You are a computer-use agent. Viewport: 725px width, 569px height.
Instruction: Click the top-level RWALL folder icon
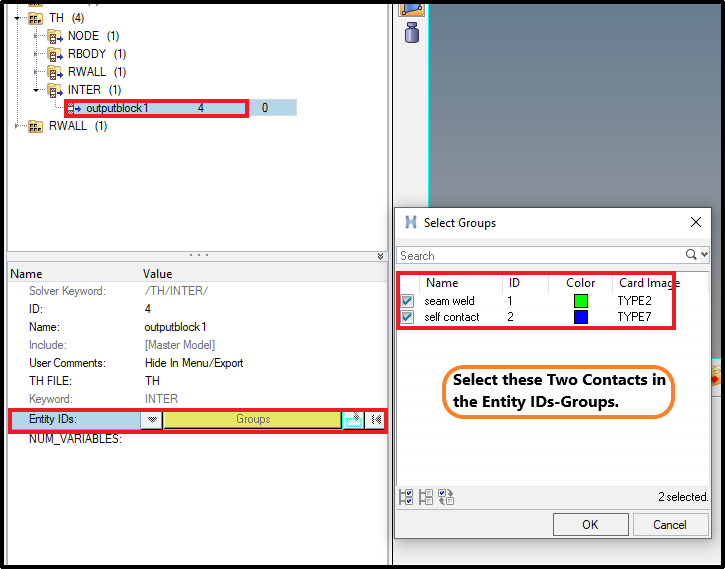tap(36, 126)
